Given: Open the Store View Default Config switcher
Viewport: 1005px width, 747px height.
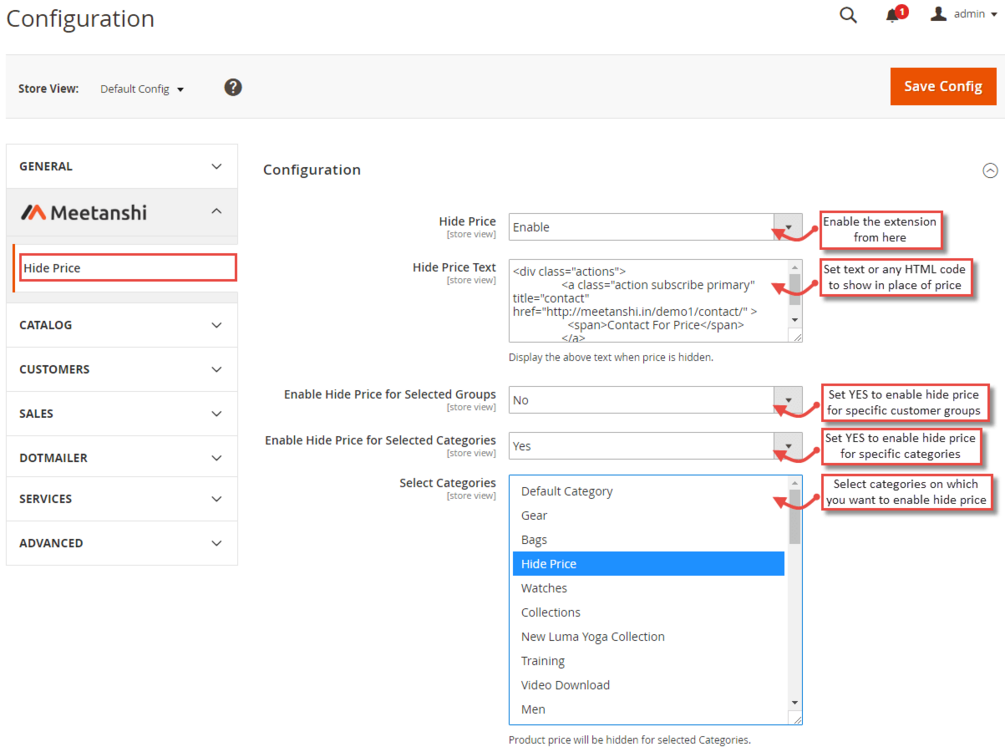Looking at the screenshot, I should point(142,89).
